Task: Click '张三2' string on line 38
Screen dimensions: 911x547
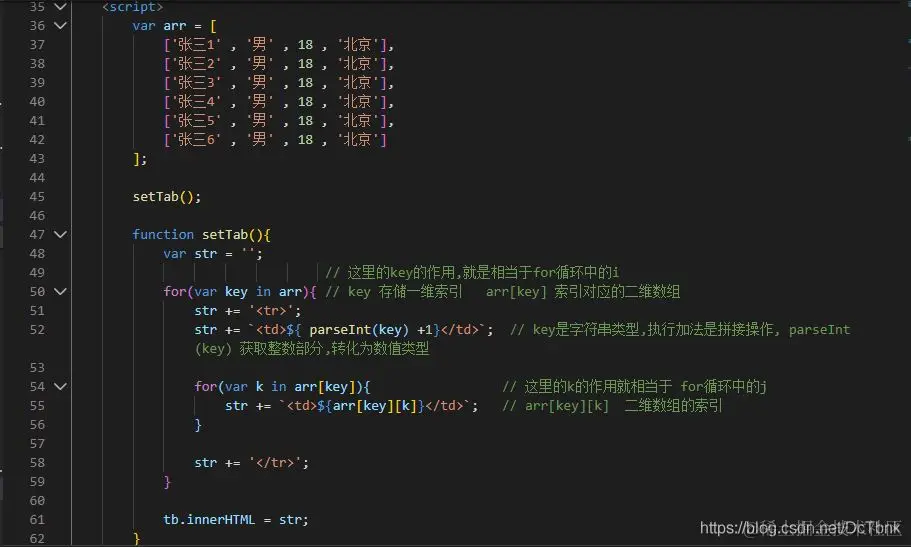Action: click(x=196, y=63)
